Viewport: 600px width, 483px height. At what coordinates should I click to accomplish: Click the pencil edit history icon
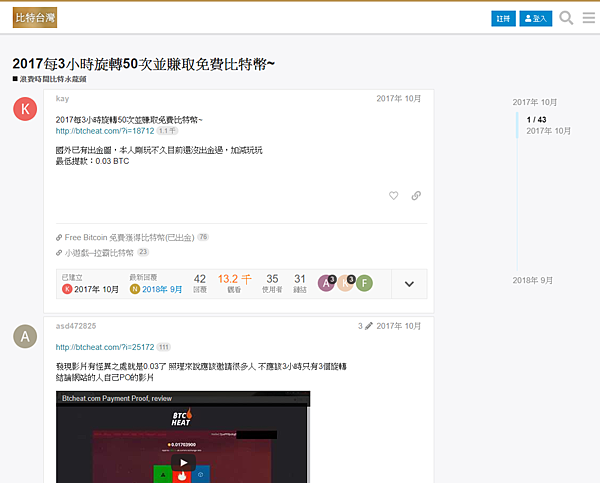pyautogui.click(x=368, y=326)
